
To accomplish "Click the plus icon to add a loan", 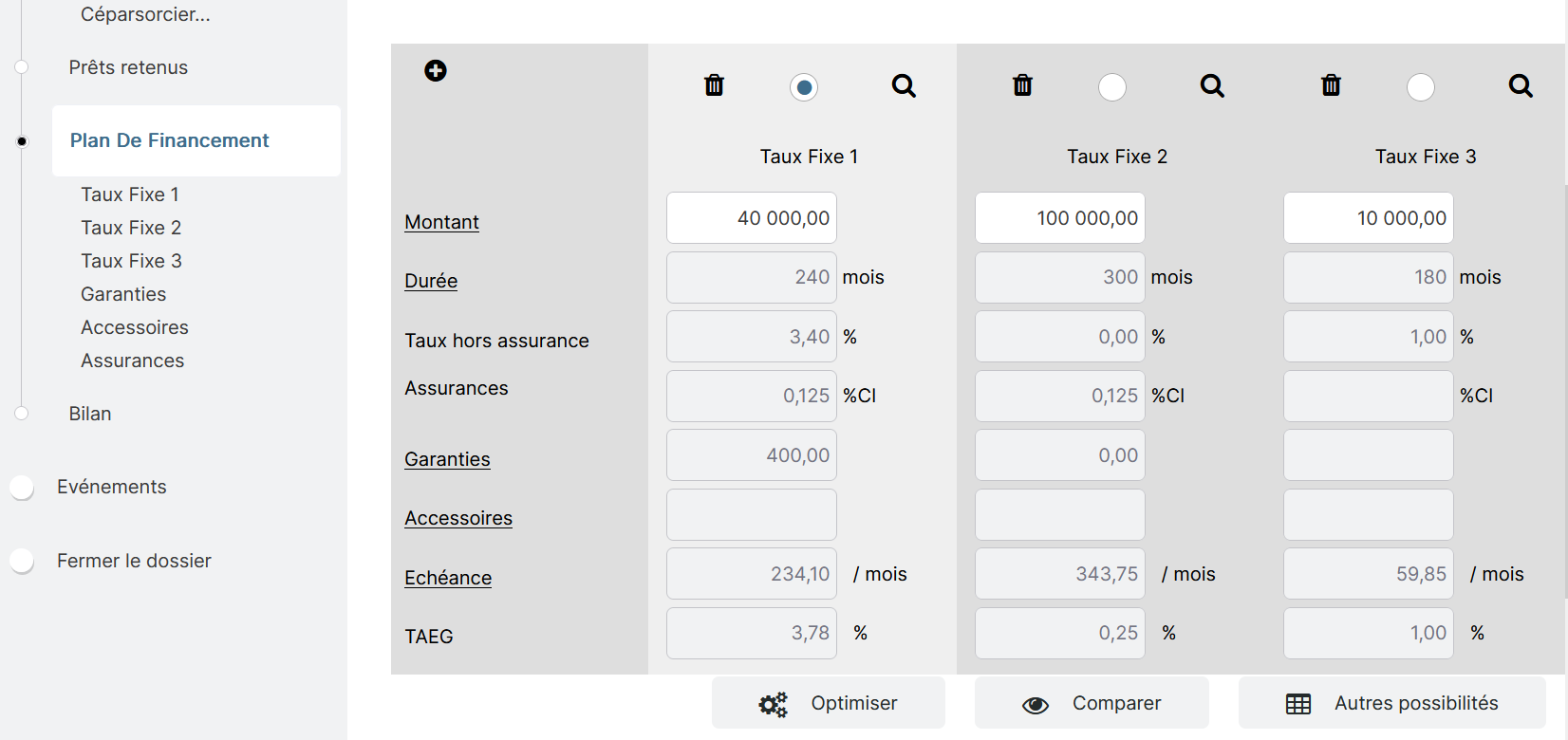I will point(436,70).
